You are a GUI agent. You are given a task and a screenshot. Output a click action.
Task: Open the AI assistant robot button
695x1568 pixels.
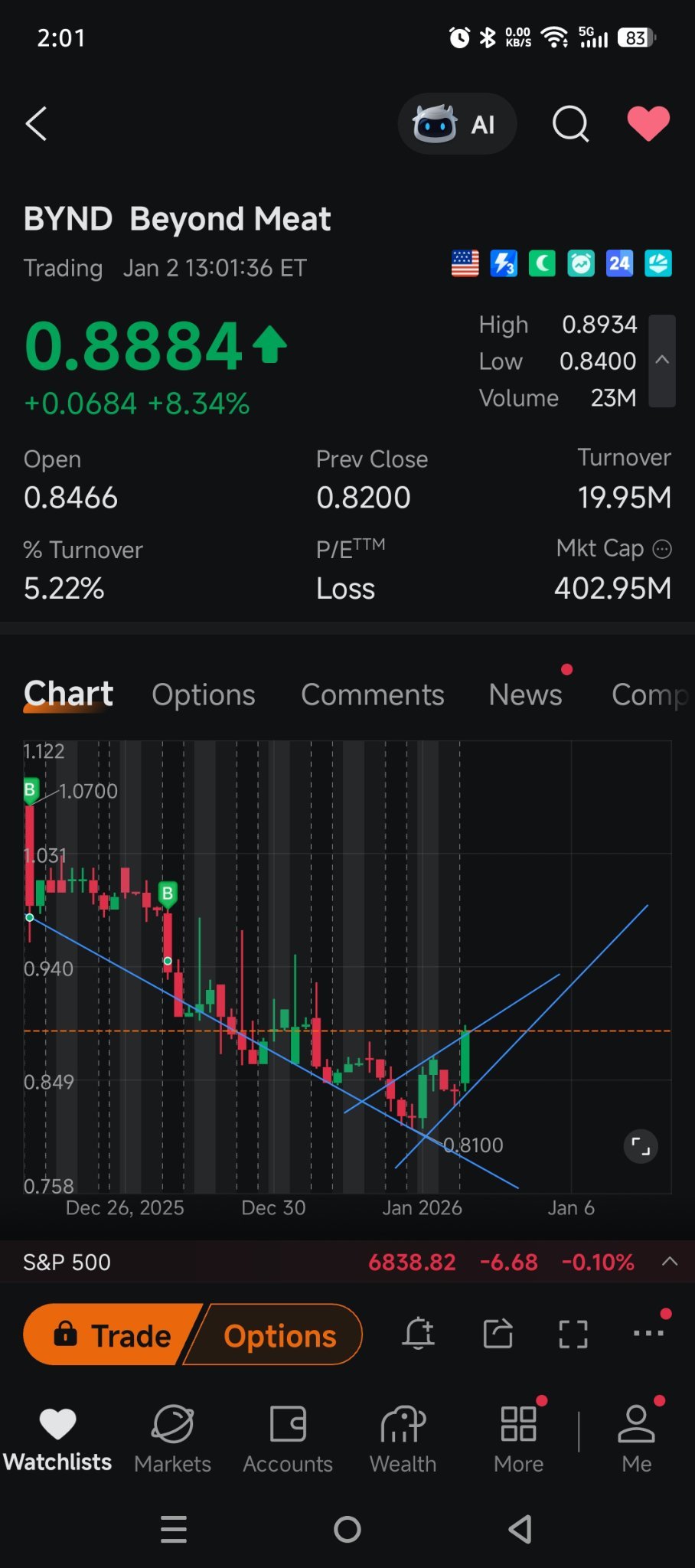click(x=457, y=123)
